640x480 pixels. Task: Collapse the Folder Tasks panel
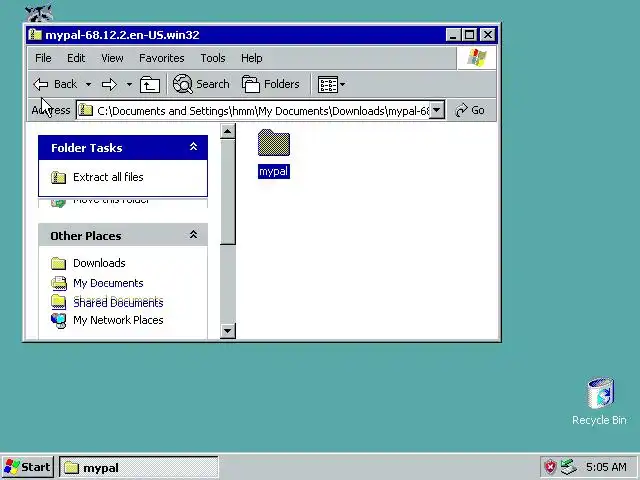tap(193, 147)
